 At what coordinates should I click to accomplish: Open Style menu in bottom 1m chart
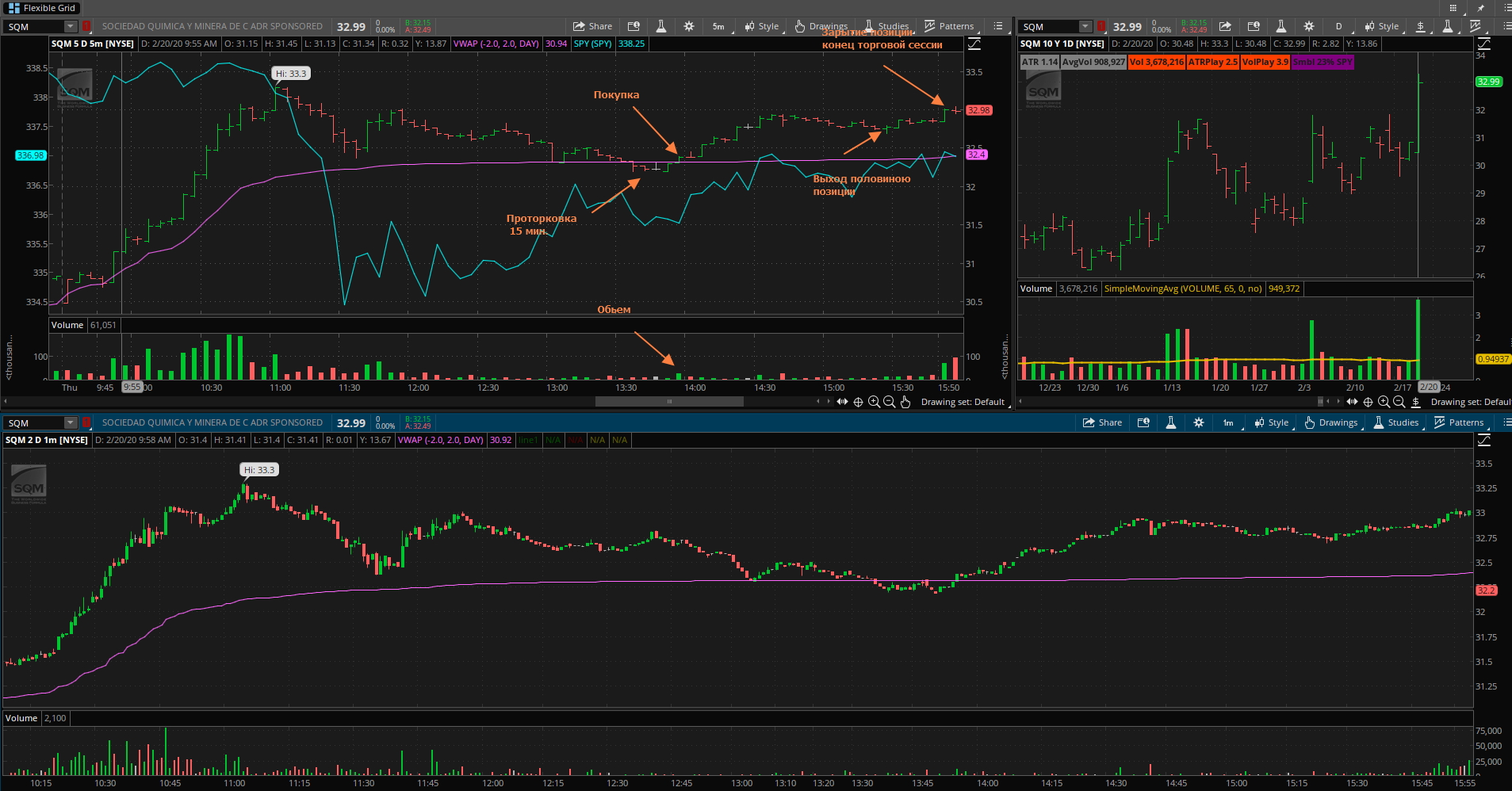click(1271, 422)
